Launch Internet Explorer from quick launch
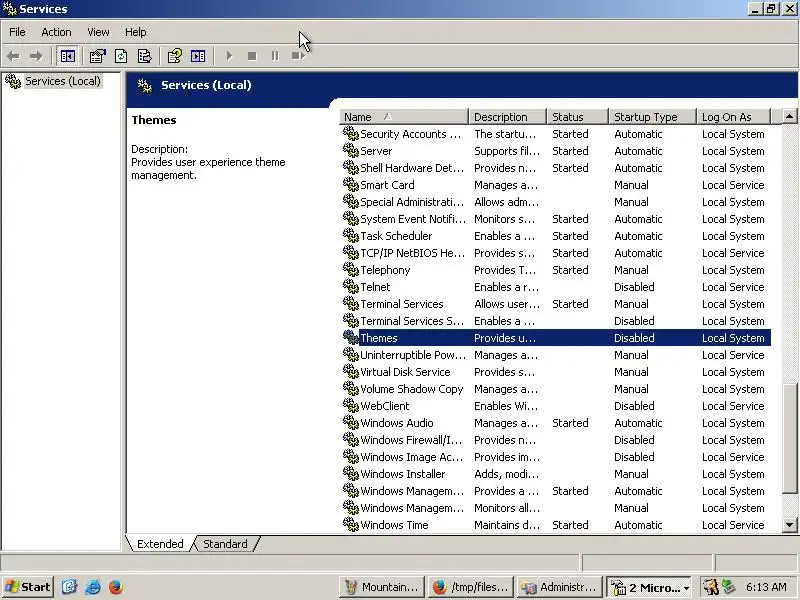Viewport: 800px width, 600px height. pyautogui.click(x=93, y=587)
